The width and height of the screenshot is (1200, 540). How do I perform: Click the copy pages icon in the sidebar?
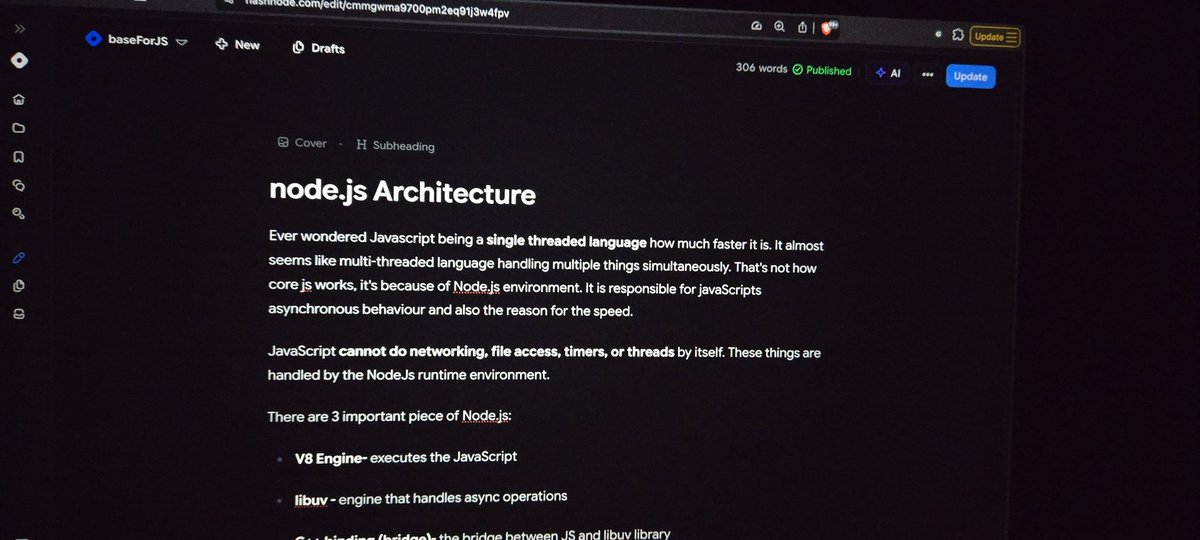pos(18,286)
